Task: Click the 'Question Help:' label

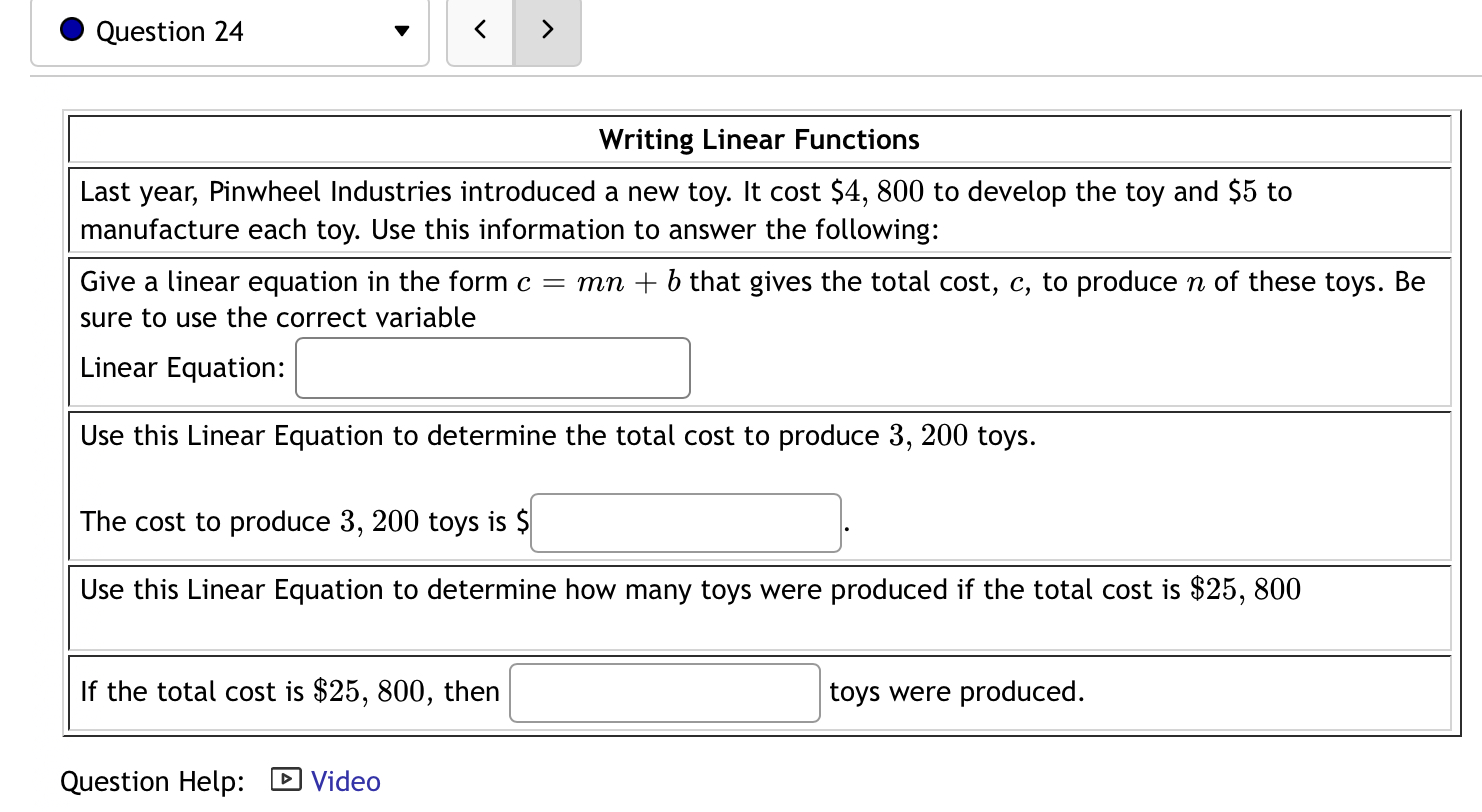Action: (153, 781)
